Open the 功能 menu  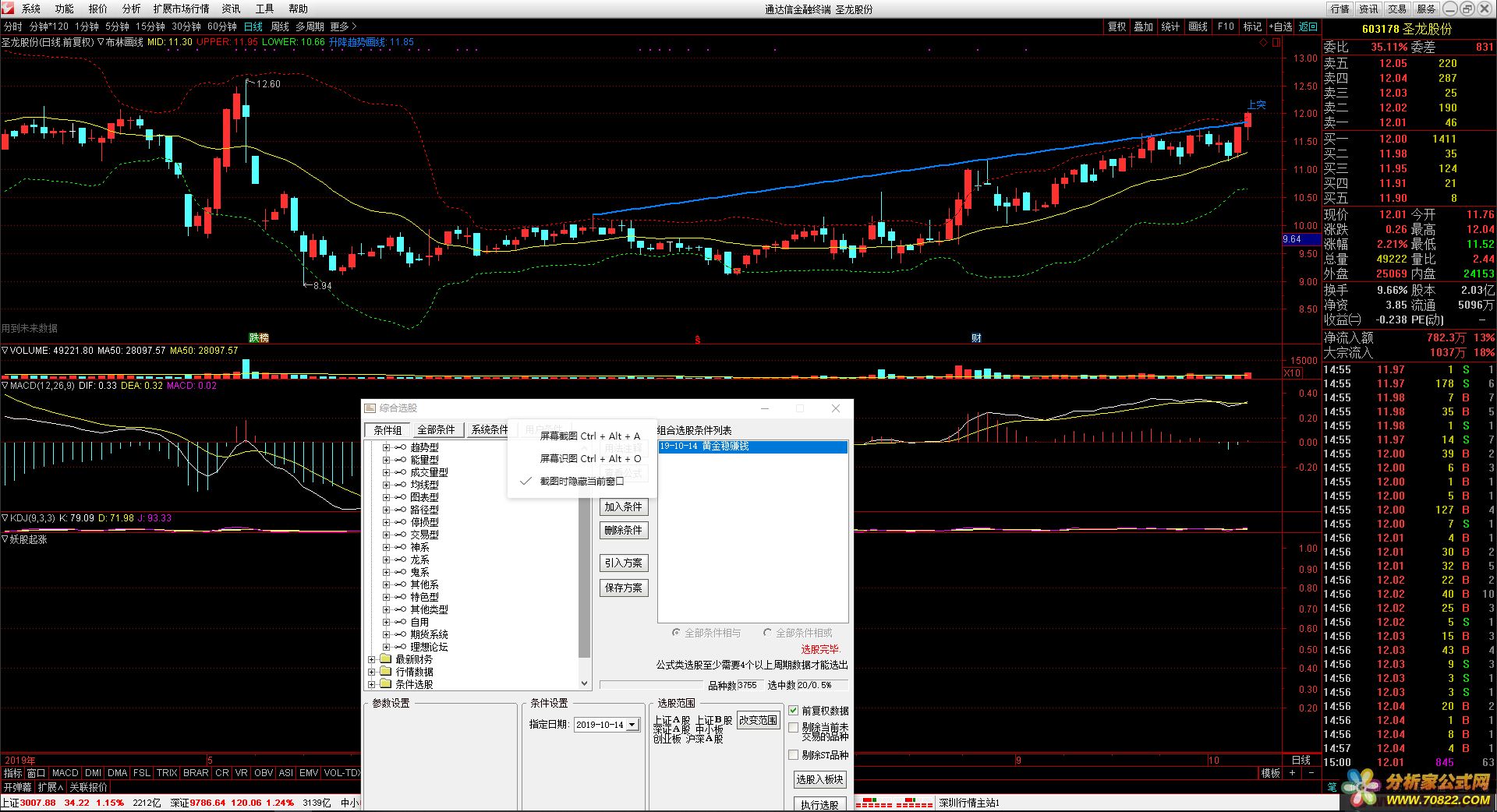tap(64, 9)
